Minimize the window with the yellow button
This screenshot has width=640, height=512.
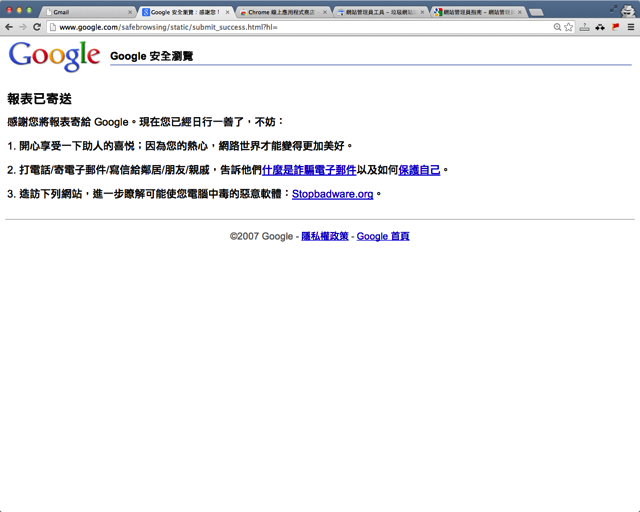19,10
